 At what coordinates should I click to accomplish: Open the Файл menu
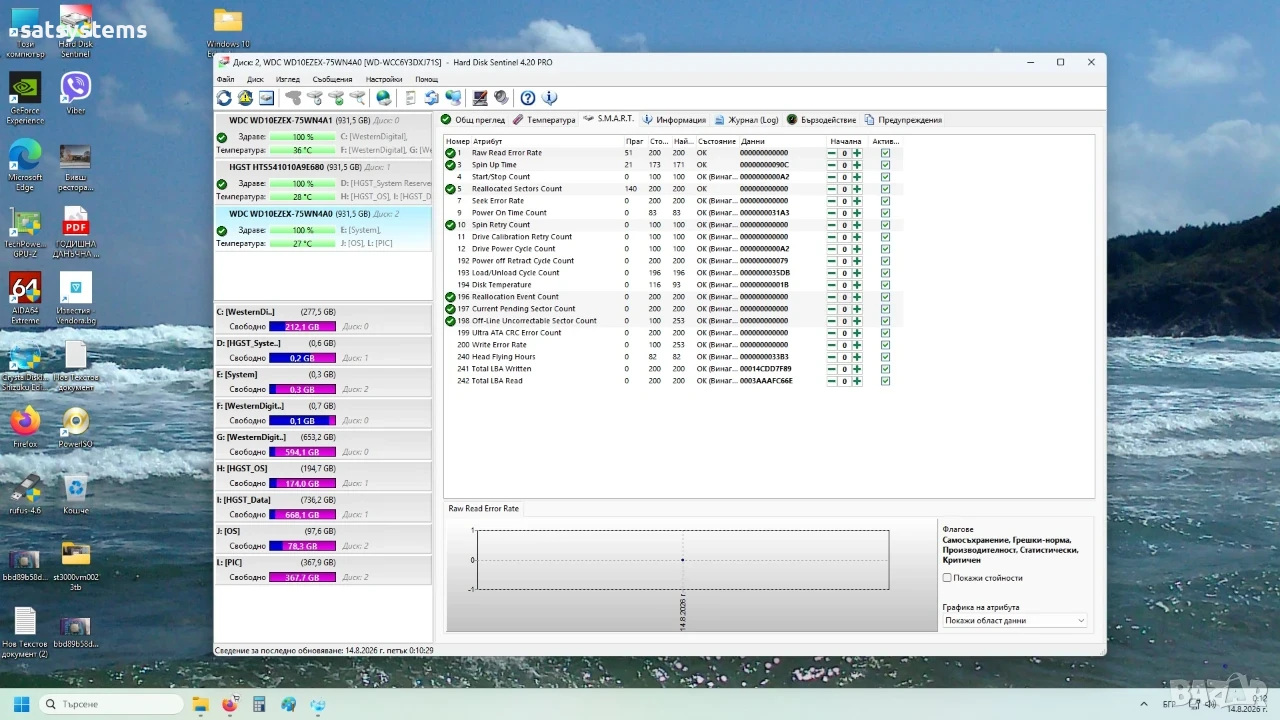pos(226,79)
